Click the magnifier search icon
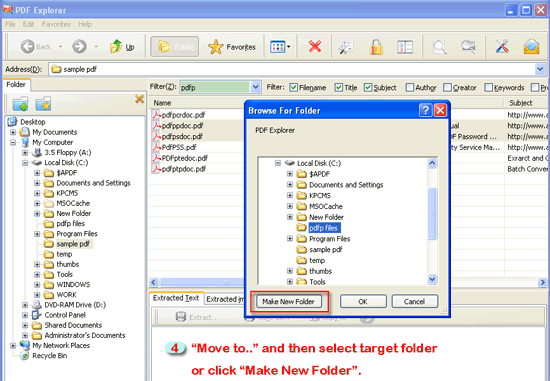Viewport: 550px width, 381px height. 440,47
